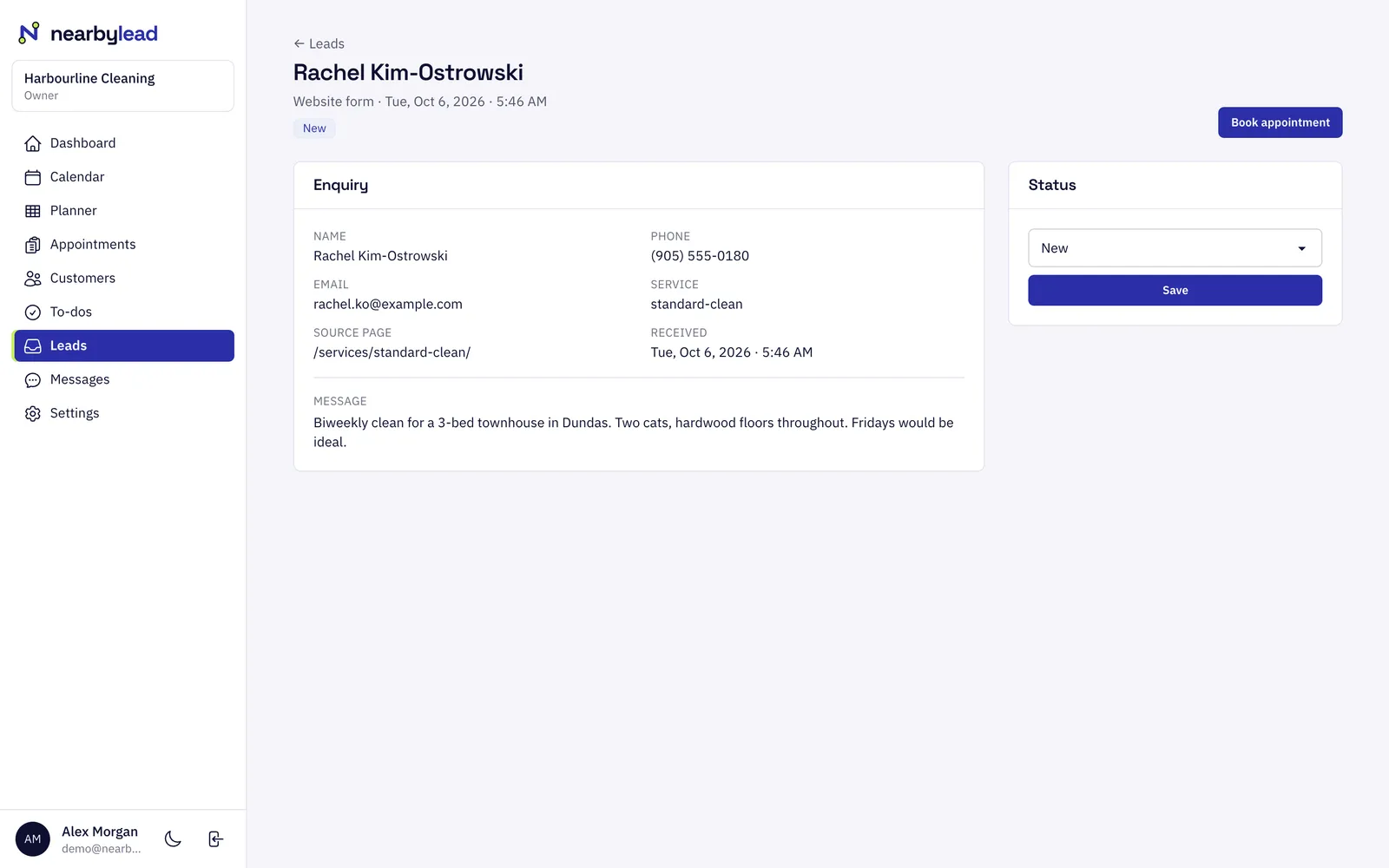1389x868 pixels.
Task: Click the Status dropdown arrow
Action: pos(1301,248)
